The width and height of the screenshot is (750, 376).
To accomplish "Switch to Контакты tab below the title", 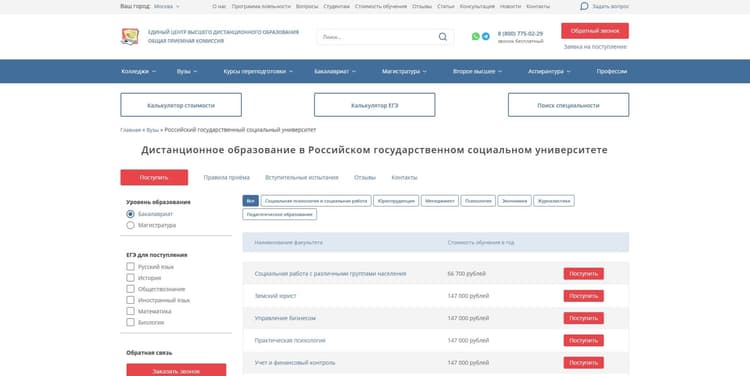I will (x=404, y=177).
